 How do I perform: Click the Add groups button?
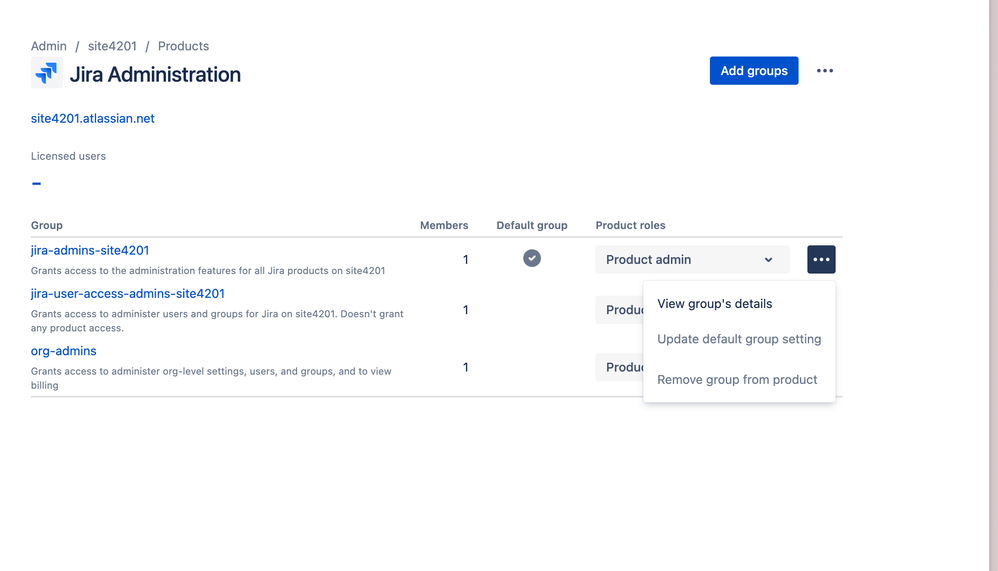tap(754, 71)
